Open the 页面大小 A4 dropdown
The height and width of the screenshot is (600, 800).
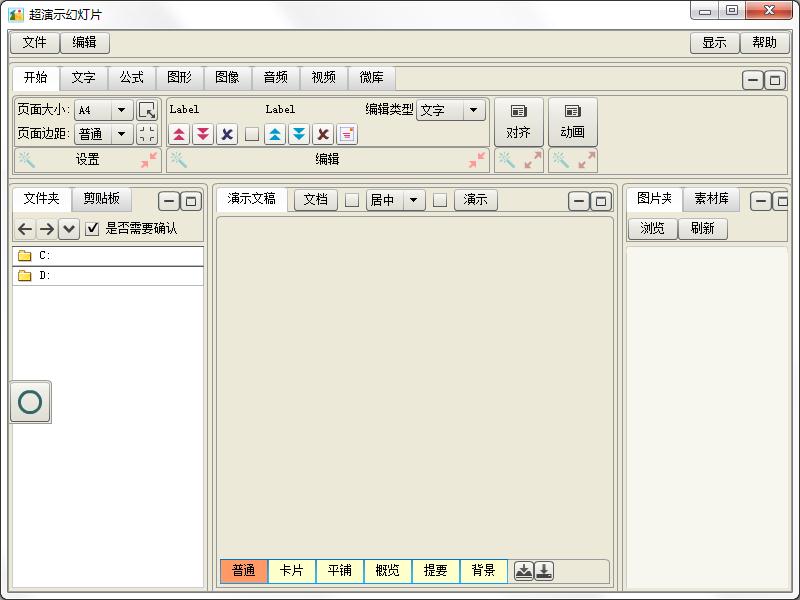123,110
